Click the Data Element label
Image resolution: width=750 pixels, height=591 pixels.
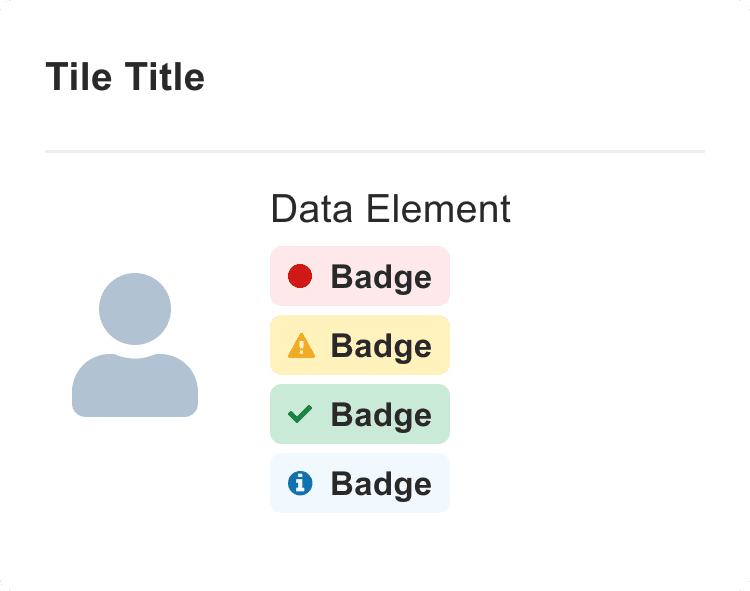(x=390, y=209)
